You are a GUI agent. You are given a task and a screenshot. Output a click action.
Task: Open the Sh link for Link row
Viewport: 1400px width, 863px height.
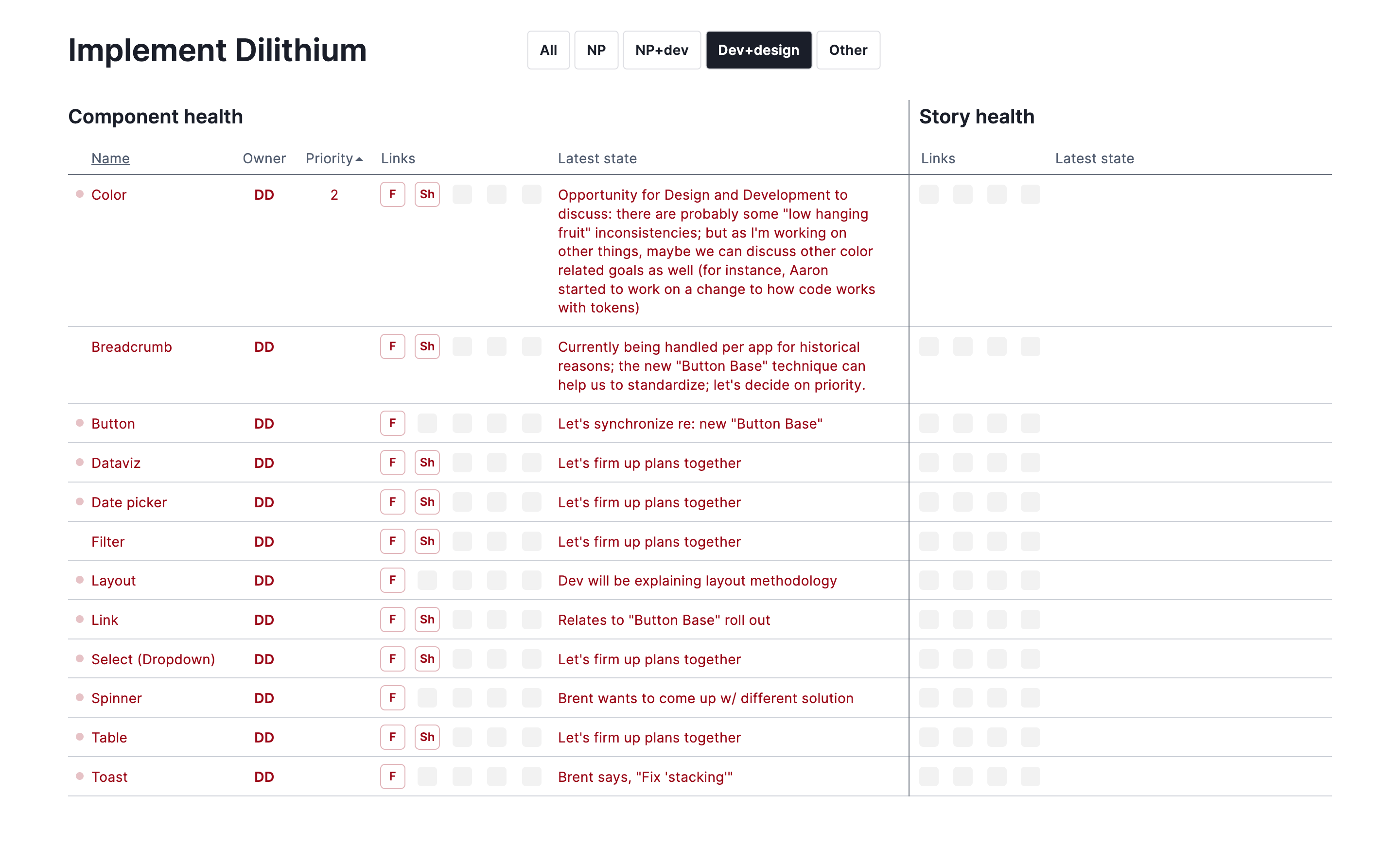tap(427, 620)
